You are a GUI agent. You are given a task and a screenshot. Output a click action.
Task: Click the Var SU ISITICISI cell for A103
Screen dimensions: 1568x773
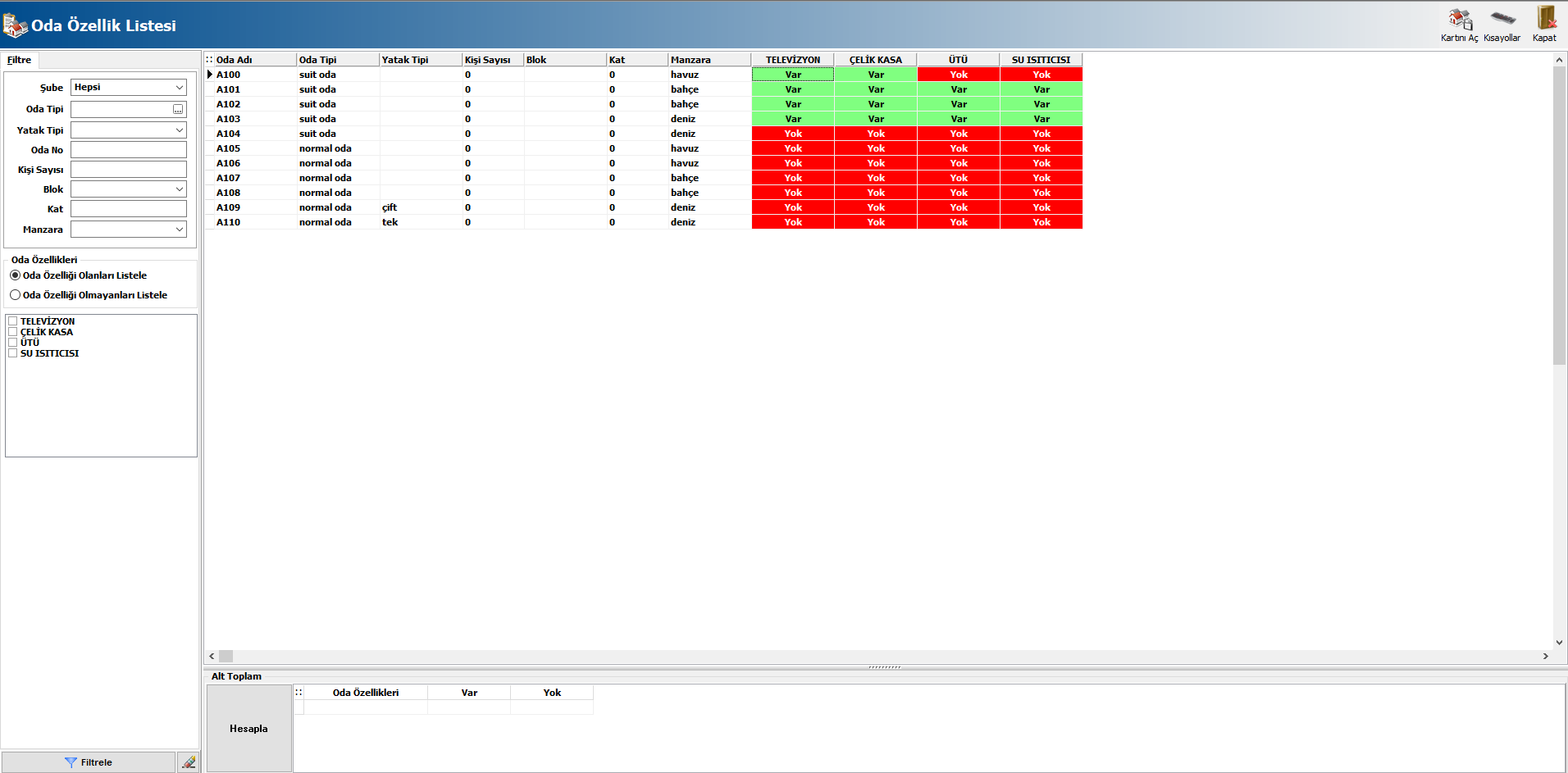[1042, 119]
